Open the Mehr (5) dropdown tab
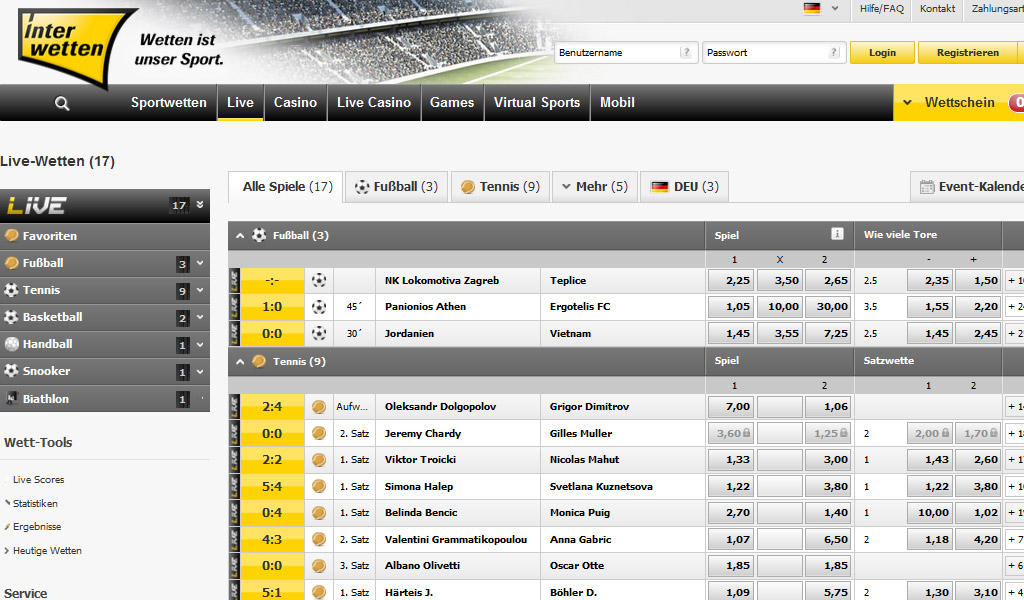This screenshot has width=1024, height=600. coord(595,187)
